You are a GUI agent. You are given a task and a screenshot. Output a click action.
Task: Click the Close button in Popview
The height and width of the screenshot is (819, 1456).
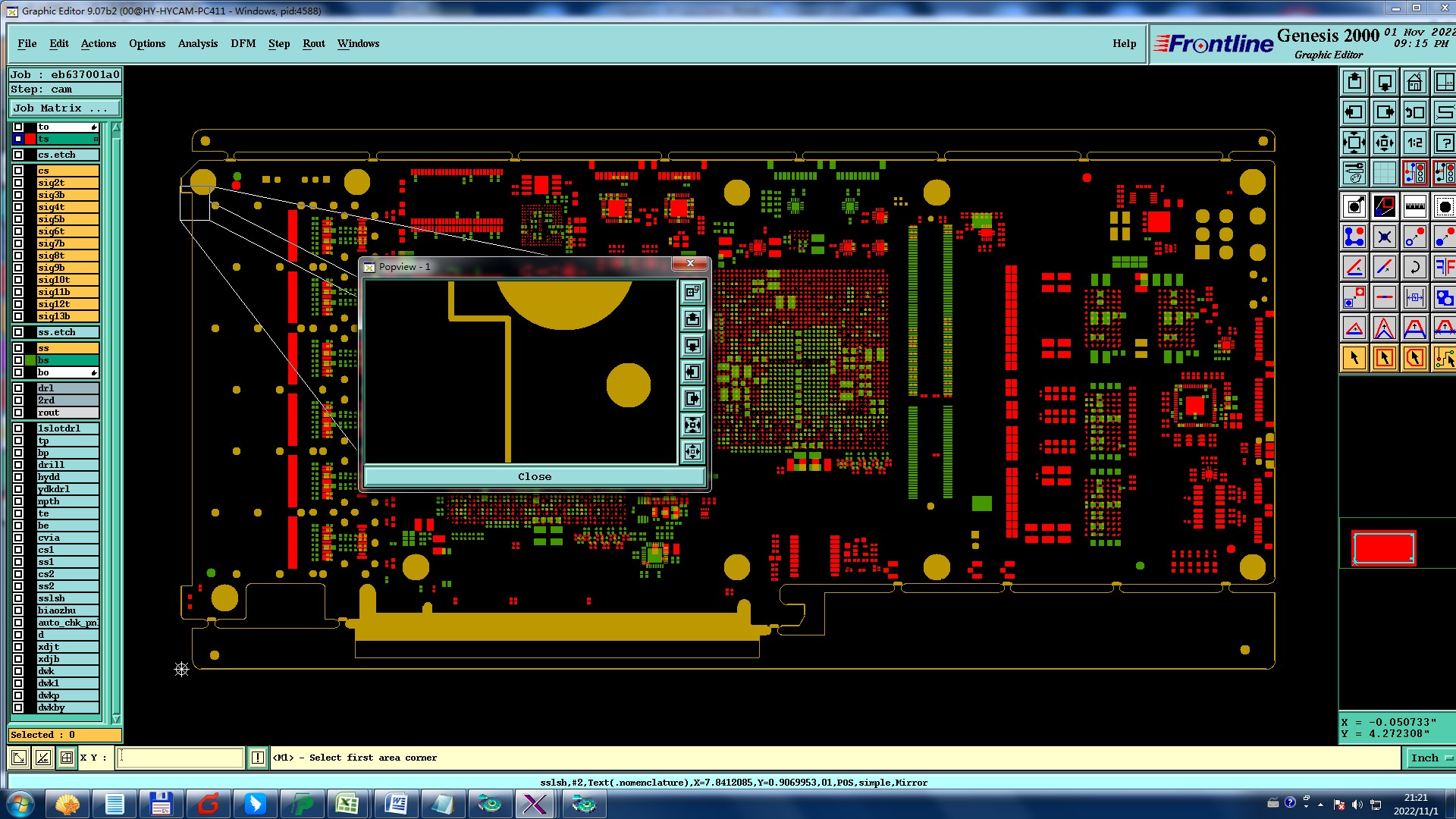[535, 476]
